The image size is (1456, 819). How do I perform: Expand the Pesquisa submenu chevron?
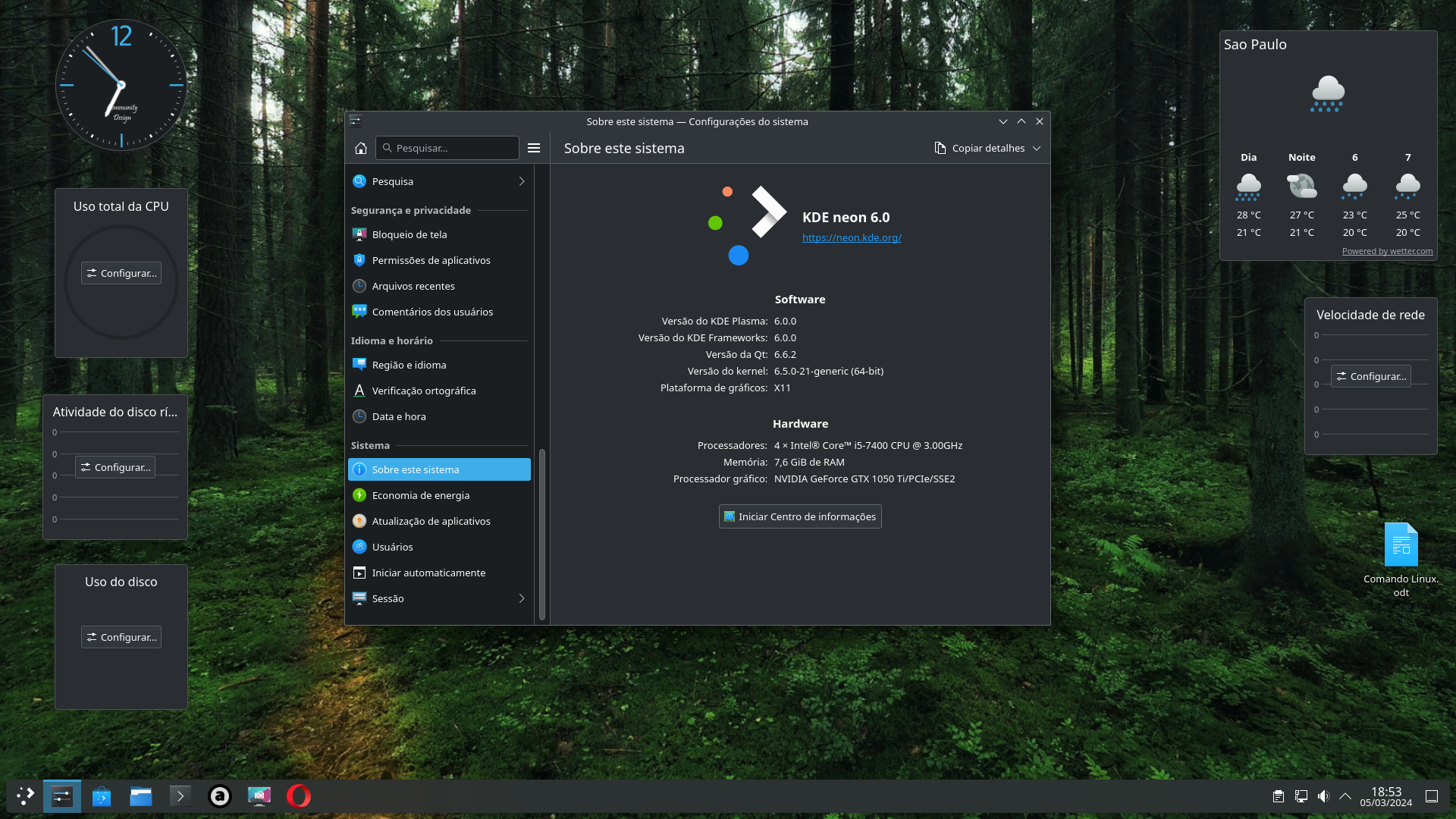(x=522, y=181)
